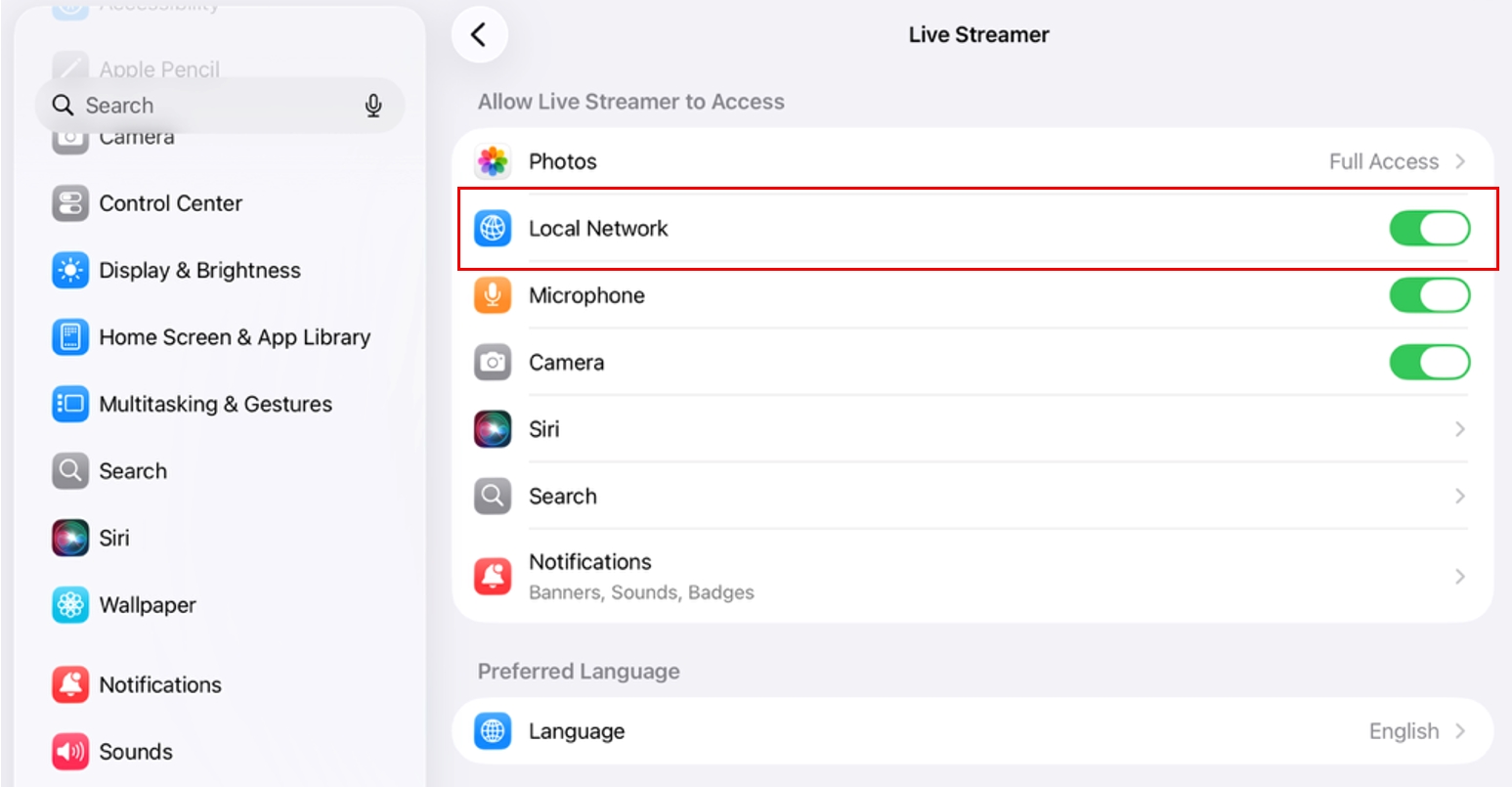
Task: Tap the Home Screen & App Library icon
Action: [x=70, y=337]
